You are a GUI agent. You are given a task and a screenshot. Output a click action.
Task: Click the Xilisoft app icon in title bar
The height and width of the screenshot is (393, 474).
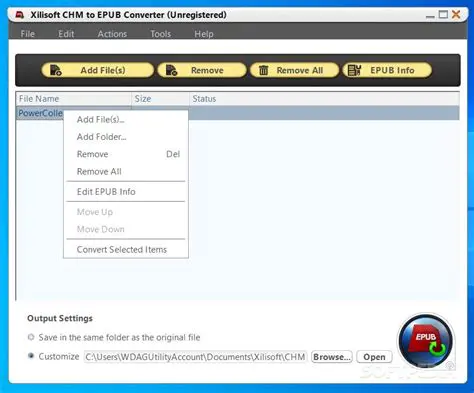[x=20, y=15]
